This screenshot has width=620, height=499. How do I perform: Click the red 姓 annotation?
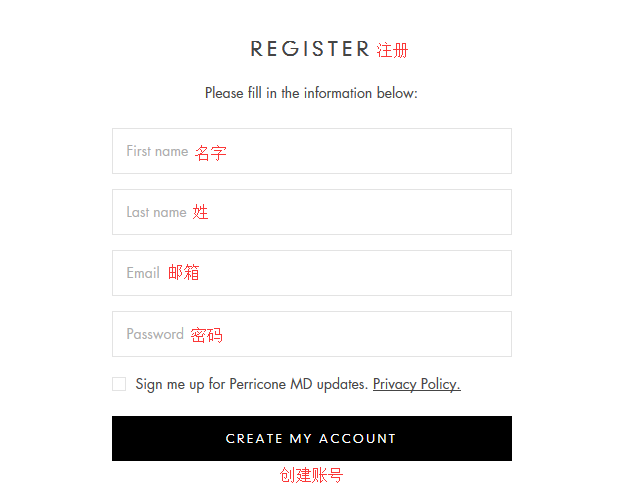(201, 212)
